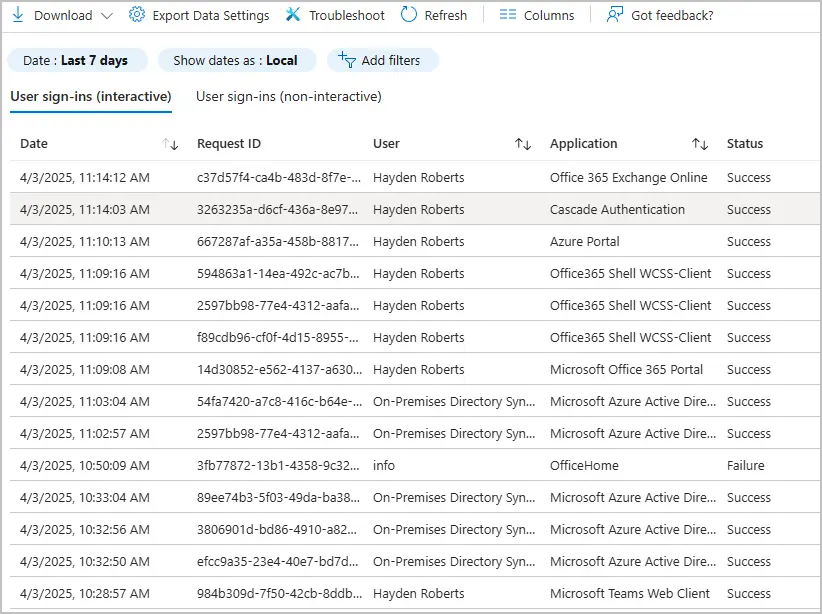Click the Got feedback person icon

614,15
